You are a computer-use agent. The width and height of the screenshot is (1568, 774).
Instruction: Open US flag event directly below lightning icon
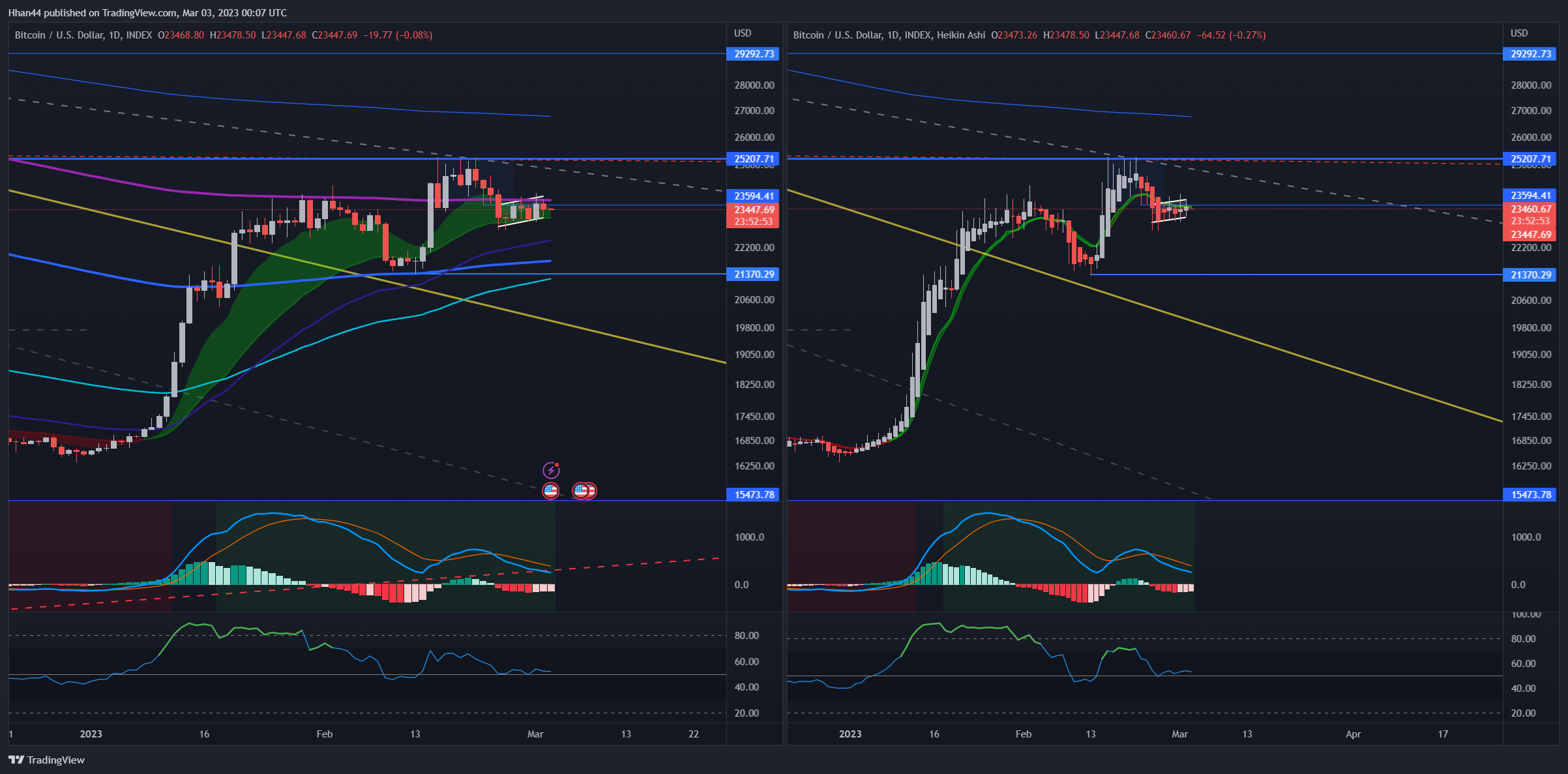pyautogui.click(x=551, y=490)
